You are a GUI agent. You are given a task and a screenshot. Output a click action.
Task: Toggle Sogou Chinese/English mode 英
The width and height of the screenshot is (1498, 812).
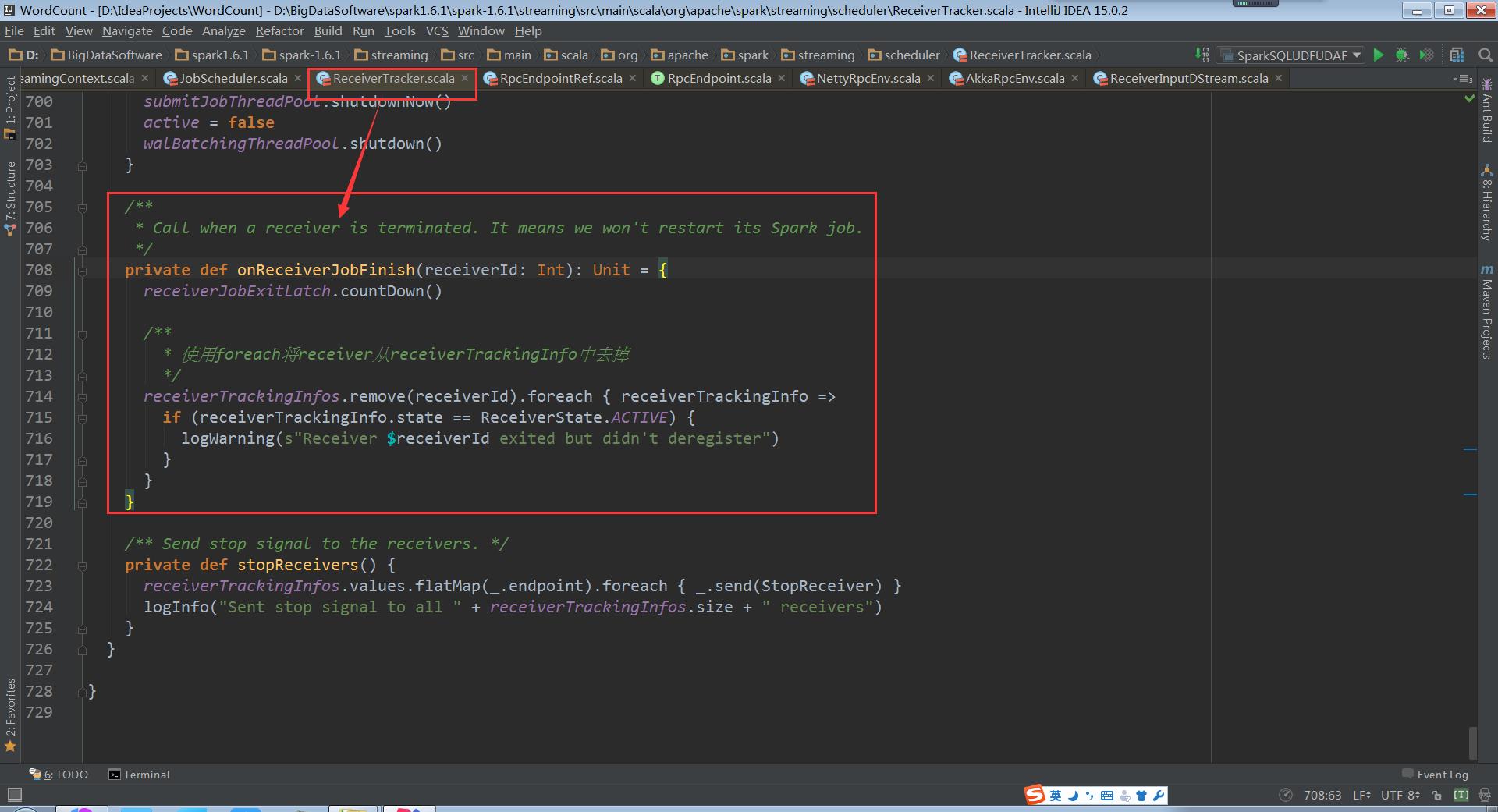(x=1056, y=796)
